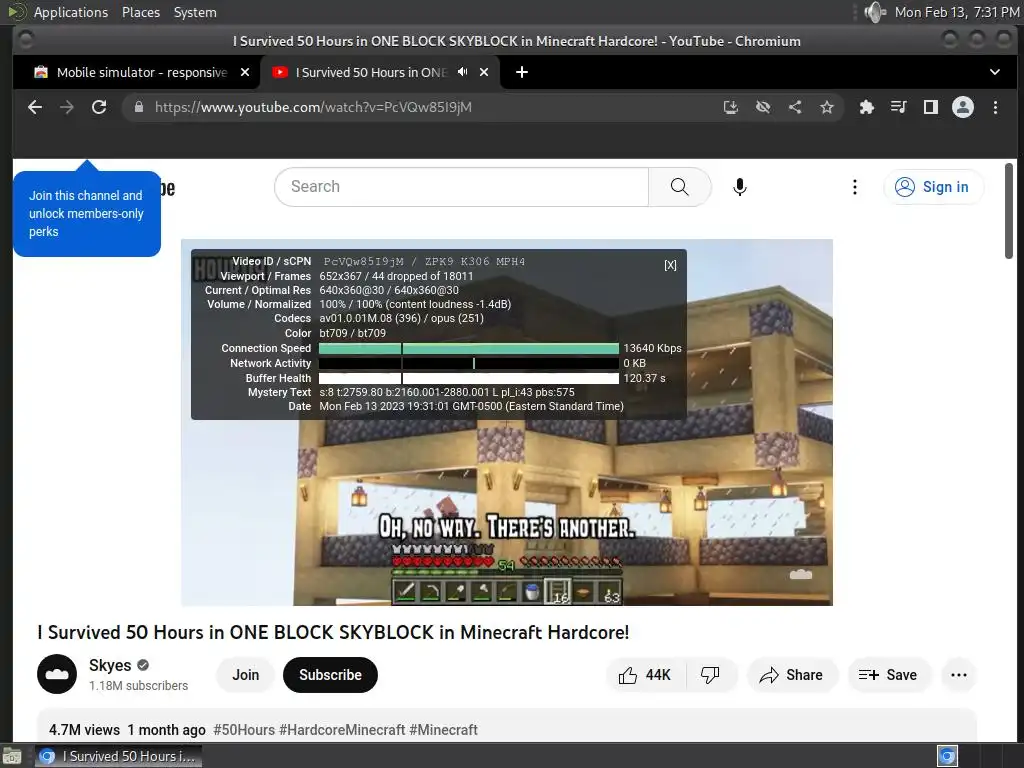Start voice search with the microphone icon
Screen dimensions: 1024x768
(x=739, y=187)
